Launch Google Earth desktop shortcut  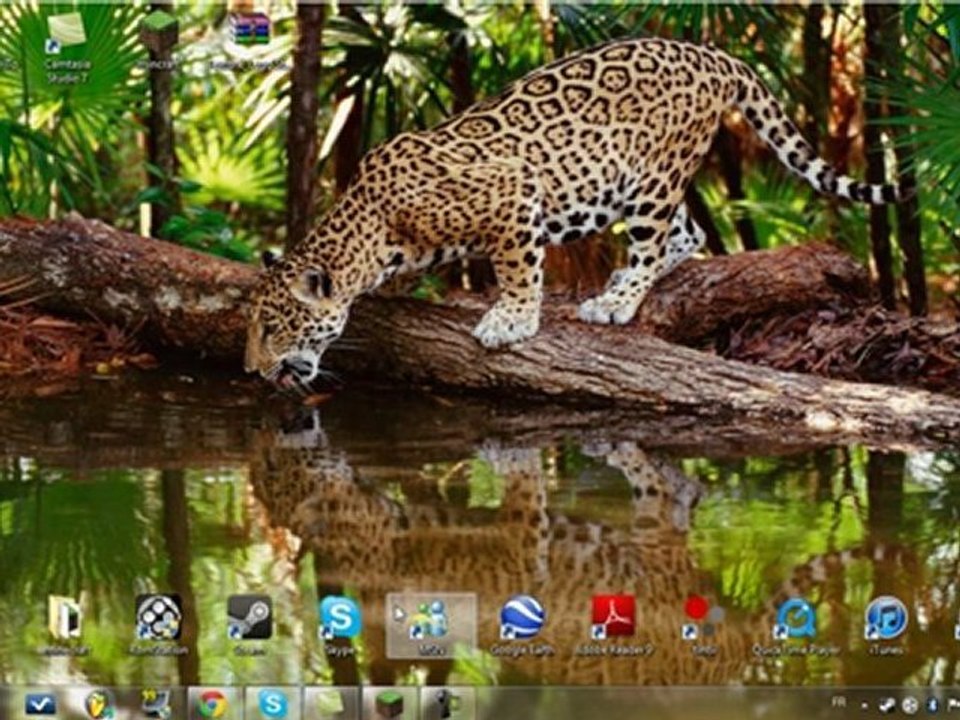(x=522, y=624)
